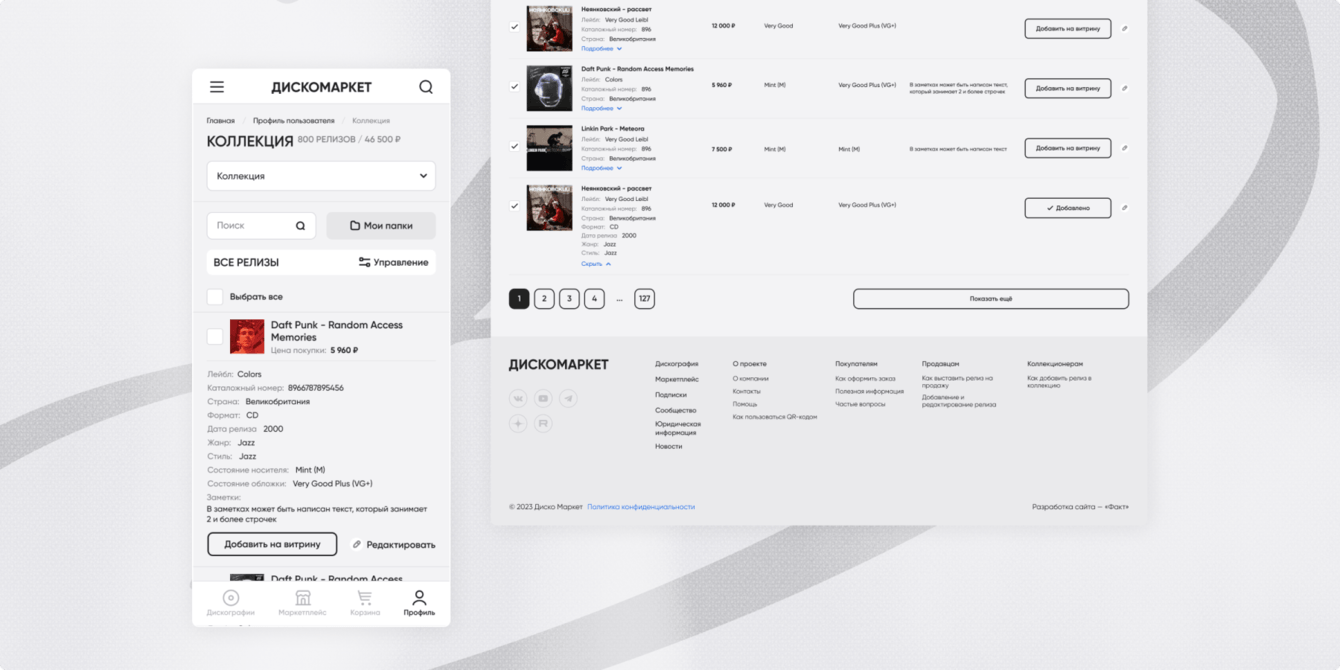Click the magnifier icon inside Поиск field

[300, 226]
